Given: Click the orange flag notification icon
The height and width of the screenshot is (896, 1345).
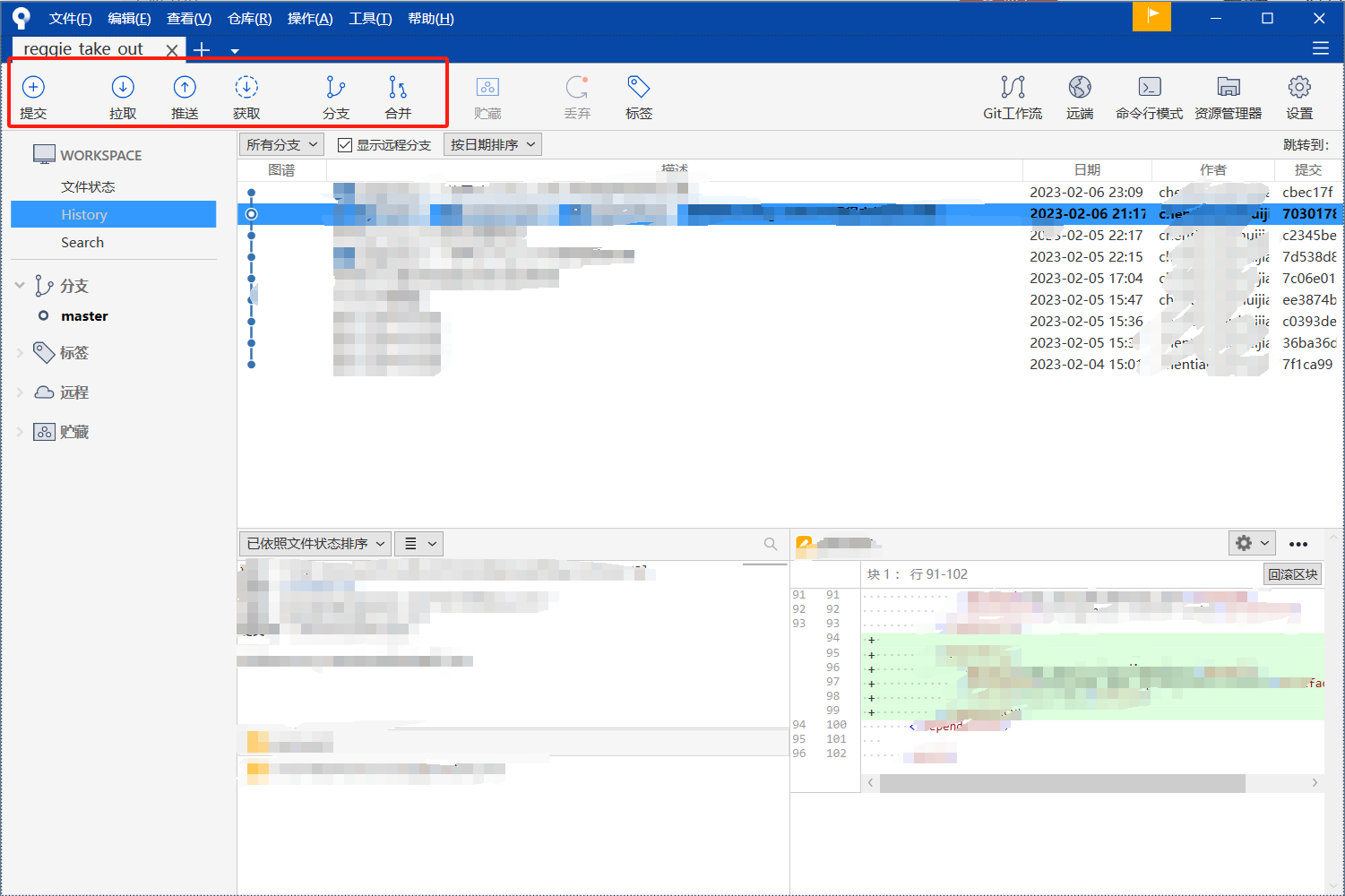Looking at the screenshot, I should click(x=1151, y=16).
